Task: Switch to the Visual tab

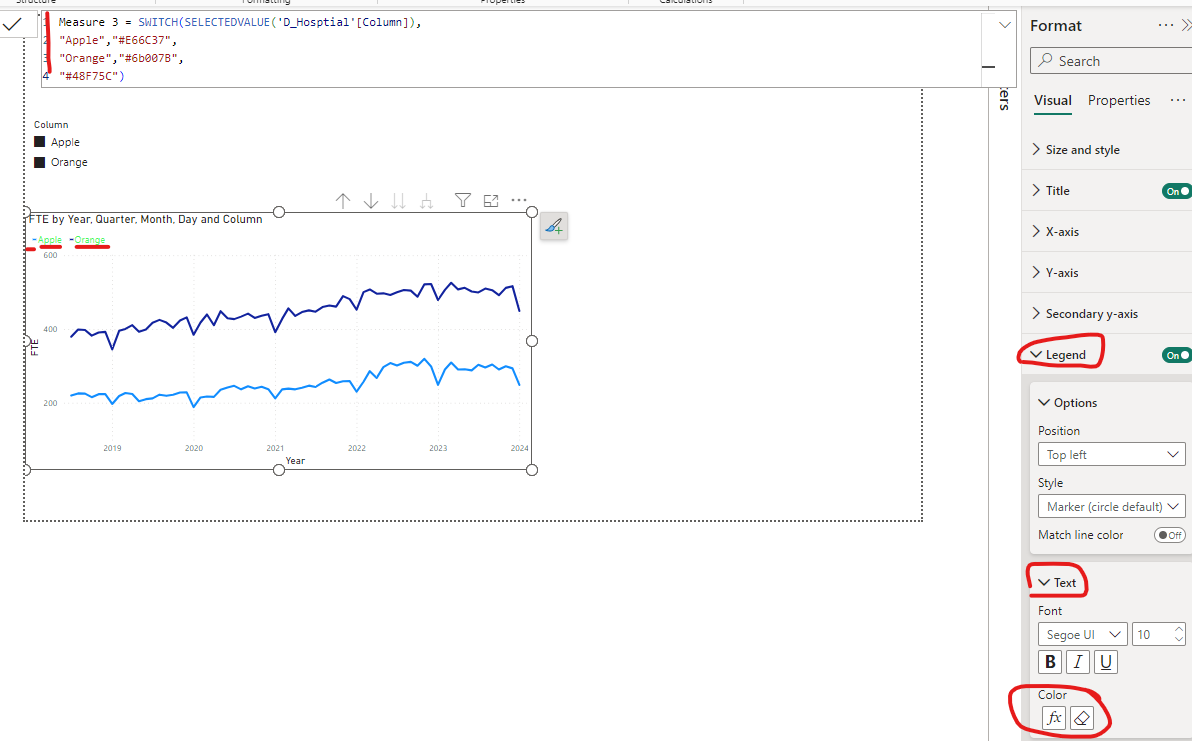Action: (x=1053, y=100)
